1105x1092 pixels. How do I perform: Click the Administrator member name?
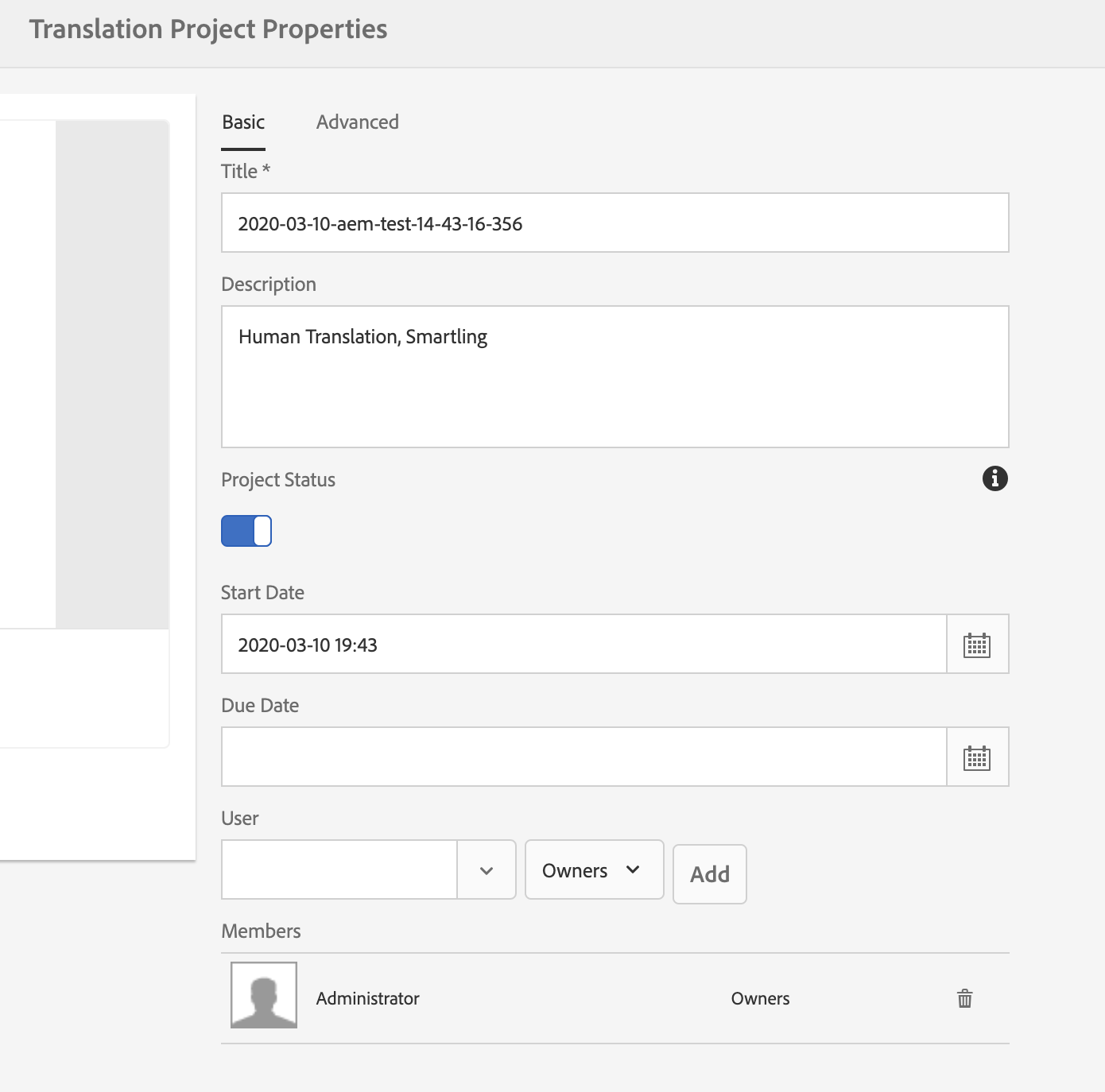click(x=367, y=998)
